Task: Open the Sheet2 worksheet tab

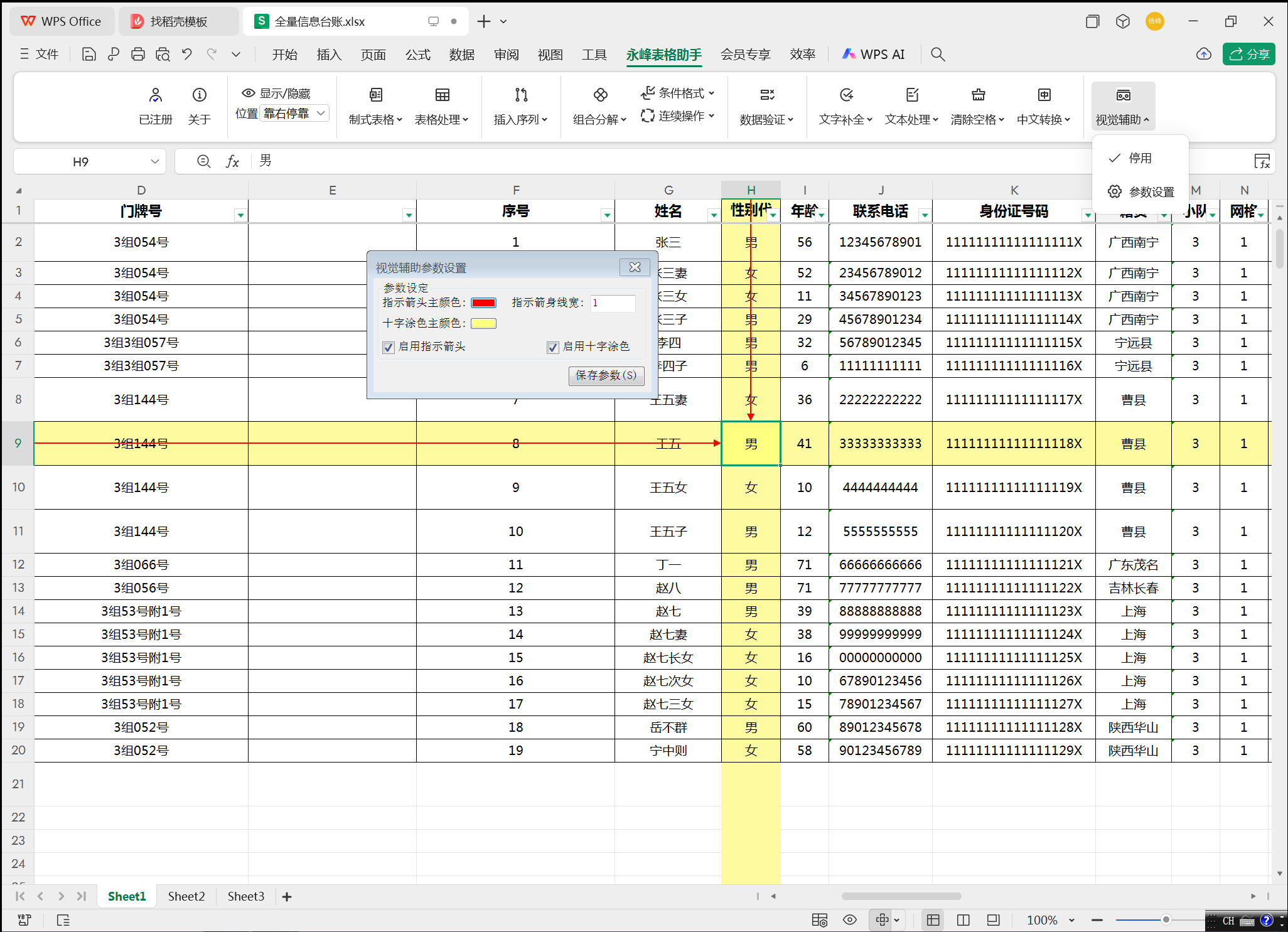Action: [x=186, y=896]
